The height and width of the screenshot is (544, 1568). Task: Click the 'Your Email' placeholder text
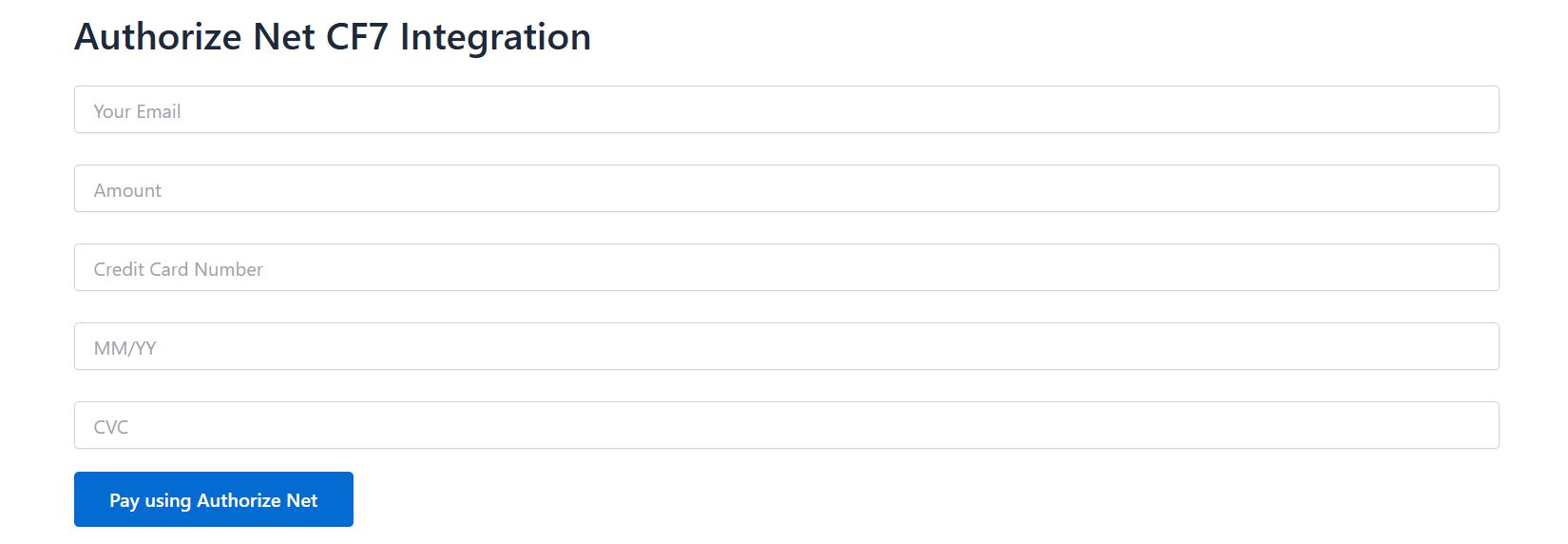(x=137, y=111)
